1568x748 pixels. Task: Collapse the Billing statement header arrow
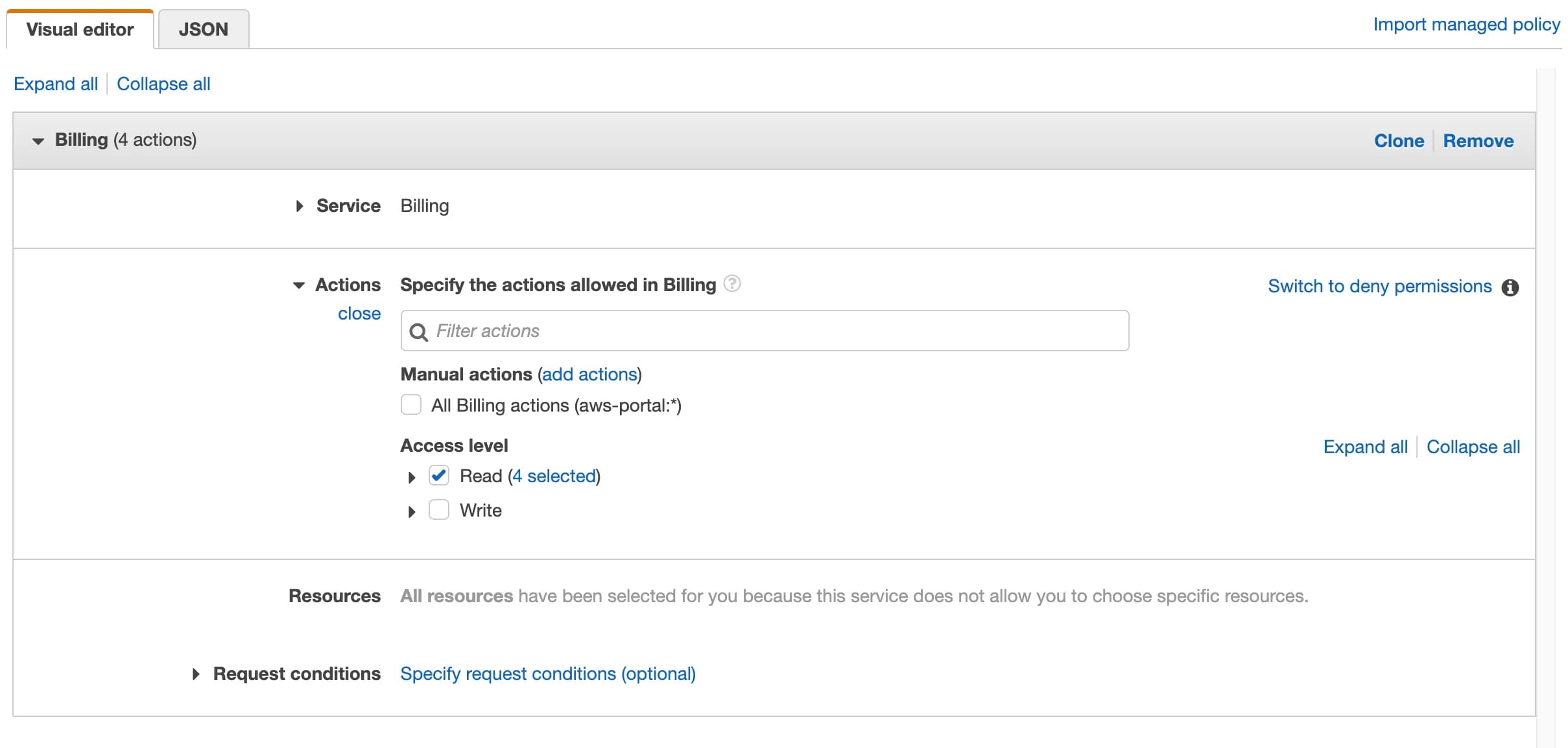38,141
